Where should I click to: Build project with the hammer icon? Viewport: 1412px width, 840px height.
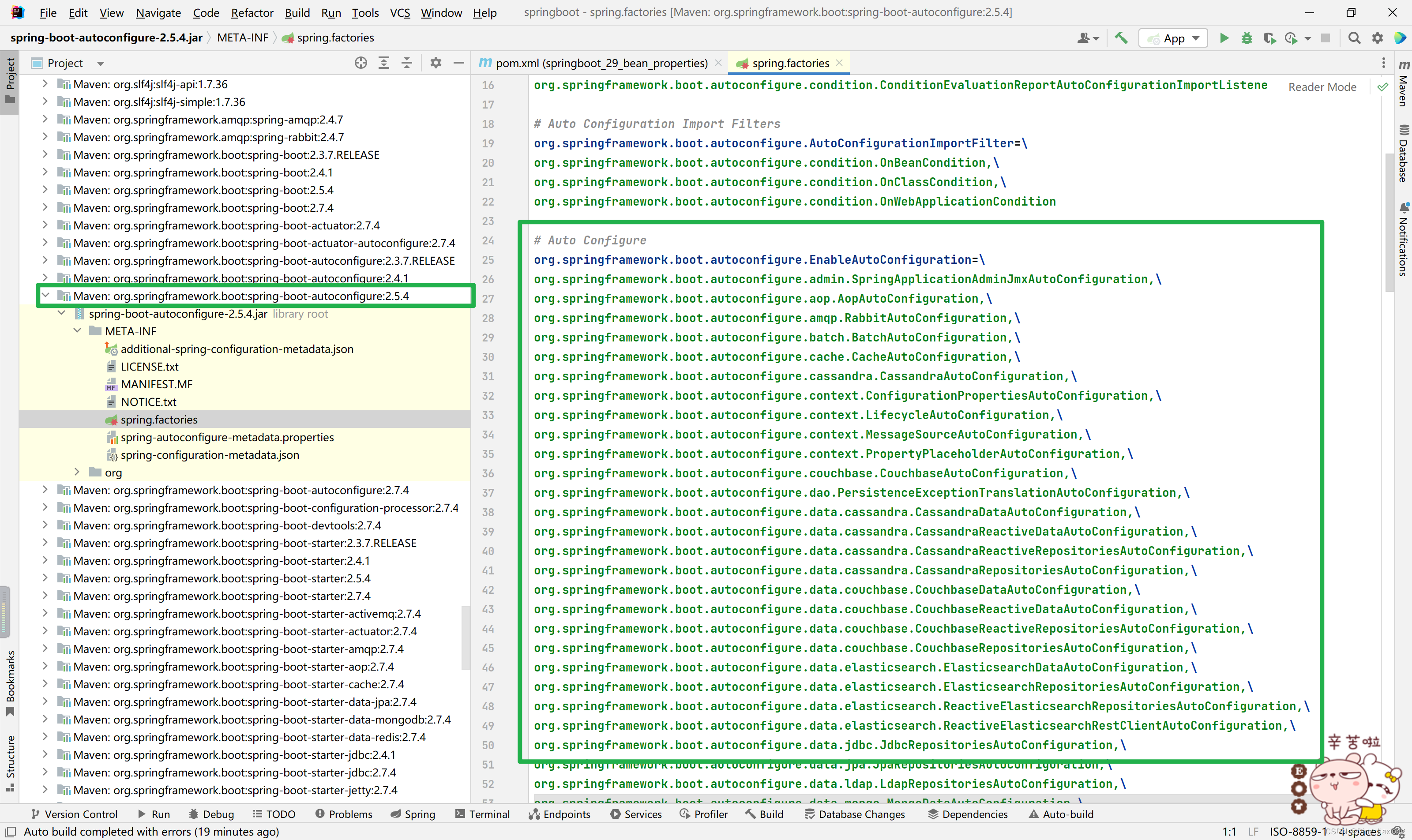coord(1120,38)
